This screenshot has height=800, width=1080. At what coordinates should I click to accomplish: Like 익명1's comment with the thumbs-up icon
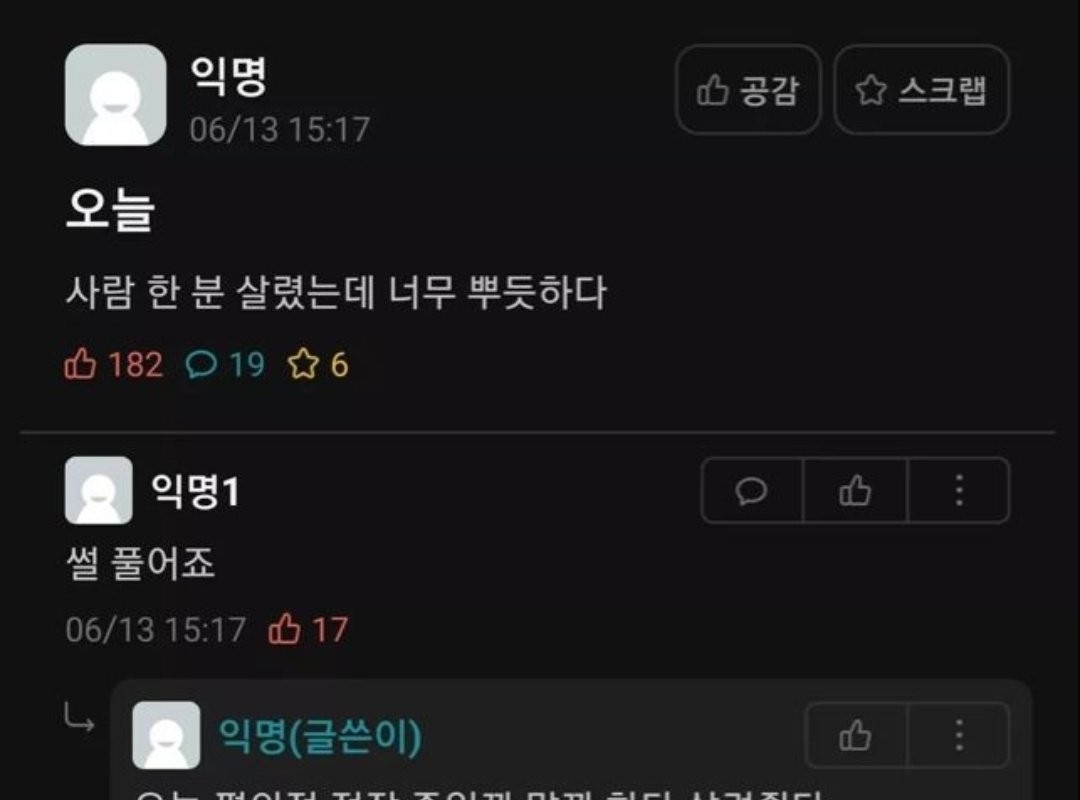855,491
